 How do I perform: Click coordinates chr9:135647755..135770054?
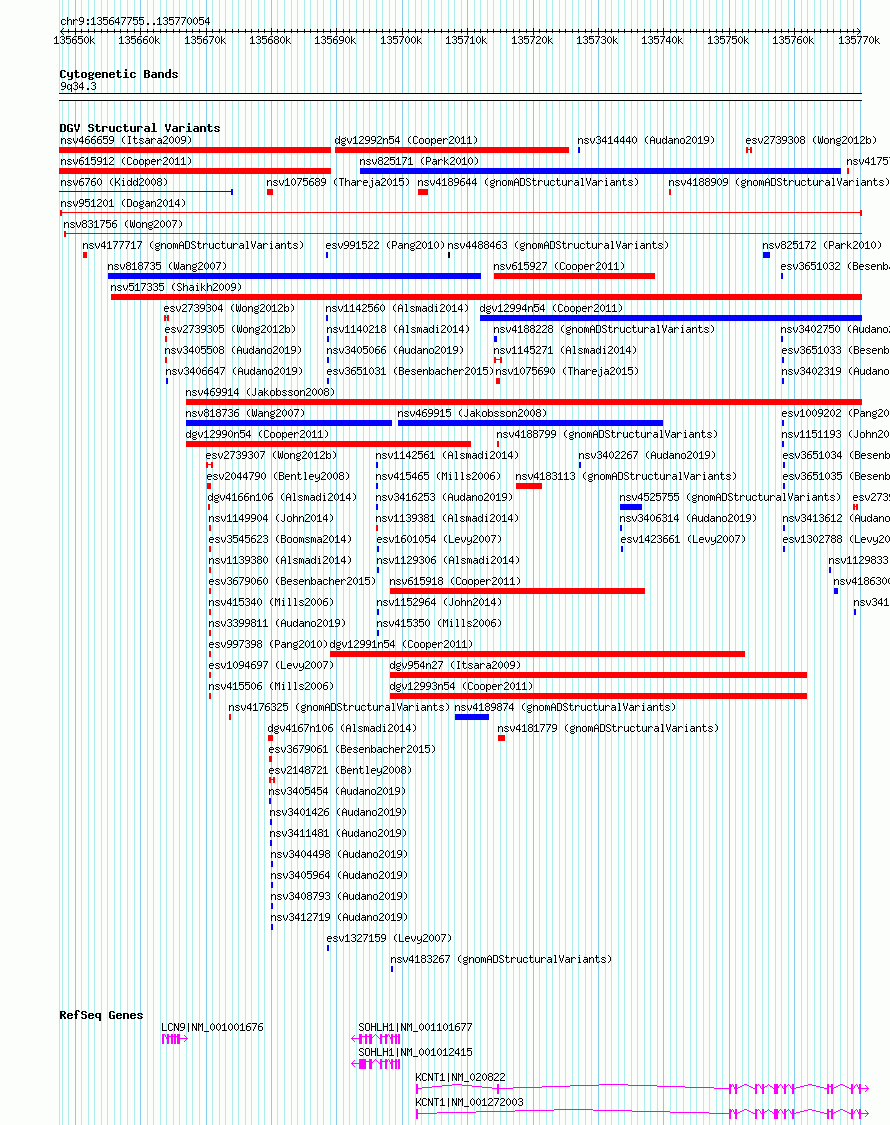[136, 22]
